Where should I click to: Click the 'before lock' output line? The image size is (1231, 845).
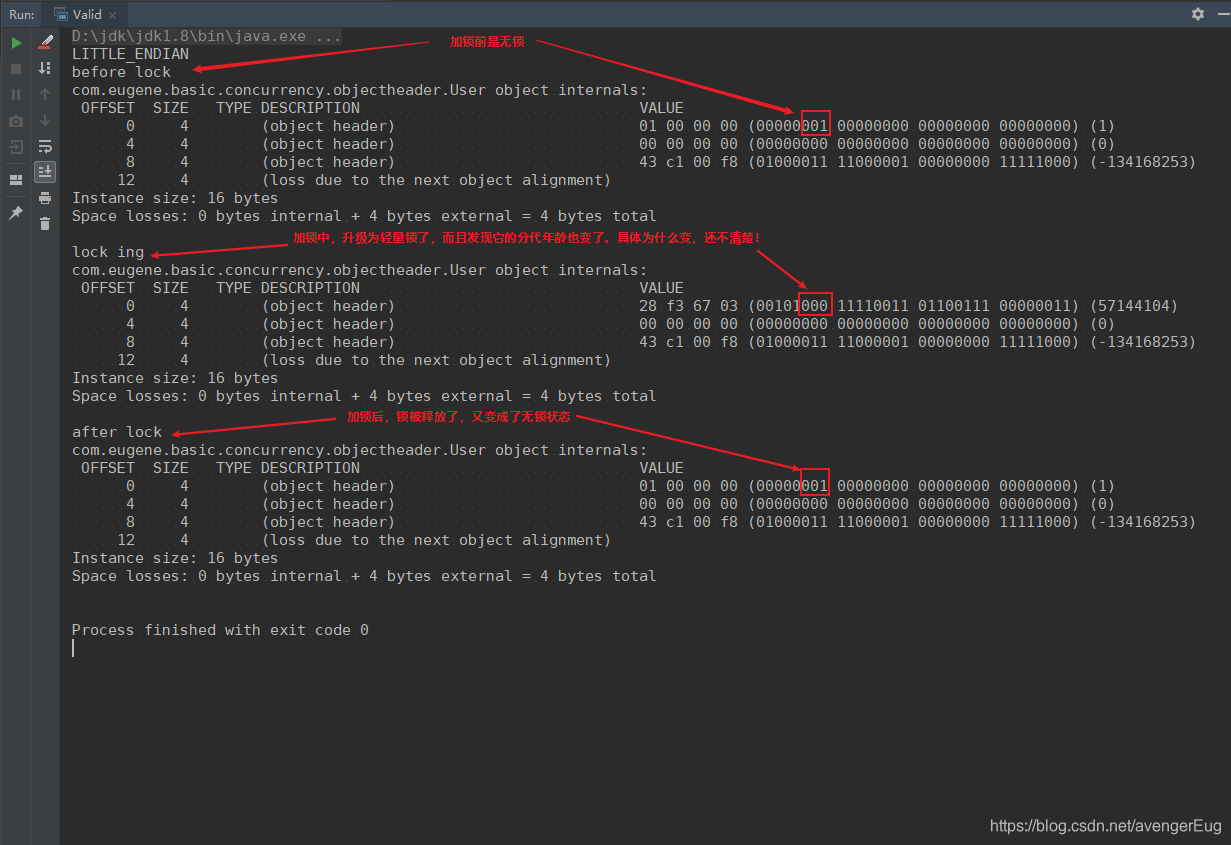pyautogui.click(x=121, y=72)
